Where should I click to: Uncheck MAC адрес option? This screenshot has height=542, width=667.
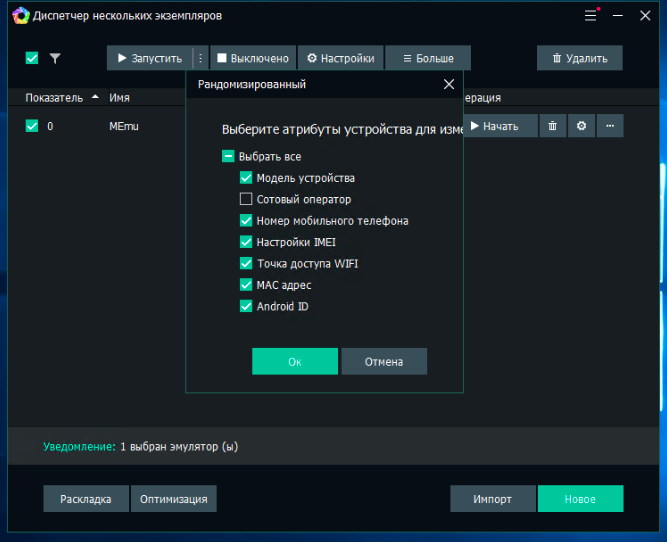point(246,285)
